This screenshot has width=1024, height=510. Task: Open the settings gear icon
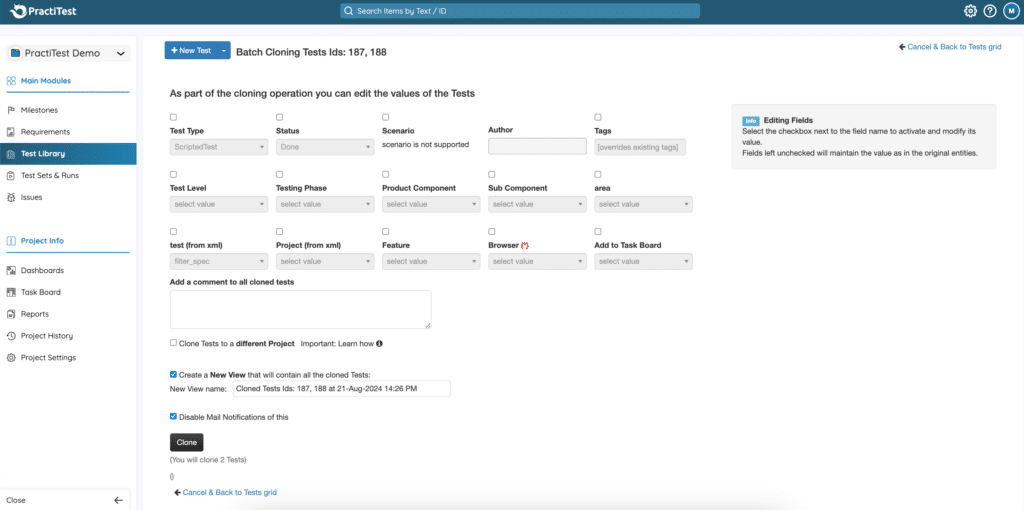970,11
